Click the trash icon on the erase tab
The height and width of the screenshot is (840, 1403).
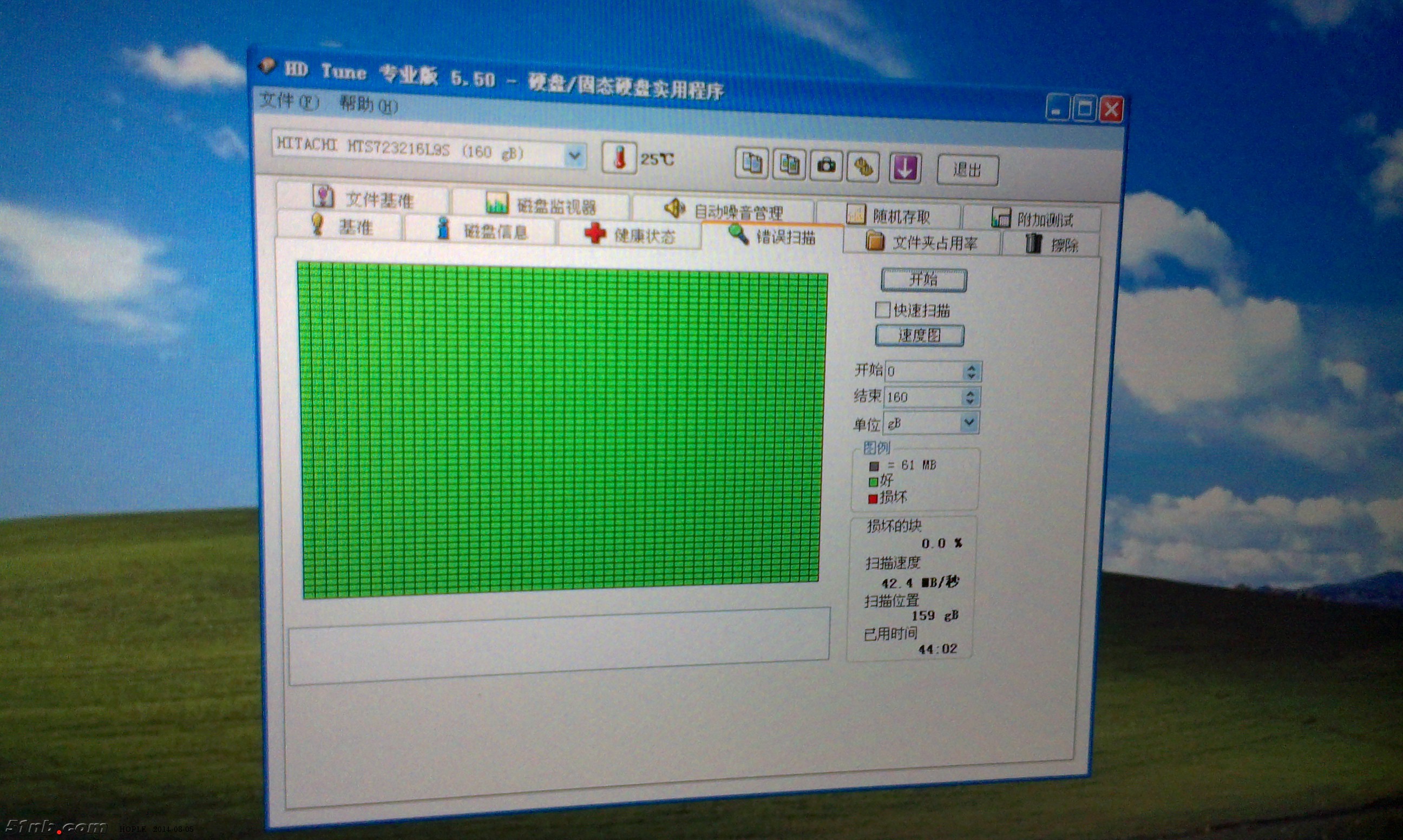(1033, 245)
